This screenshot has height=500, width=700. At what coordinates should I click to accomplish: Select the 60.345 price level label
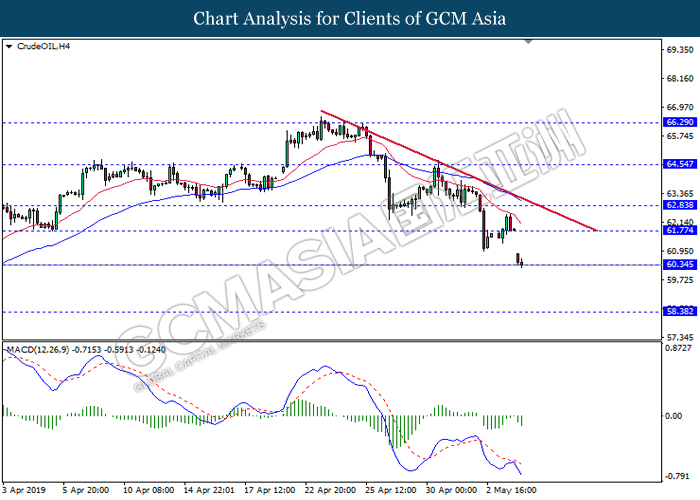[x=680, y=265]
